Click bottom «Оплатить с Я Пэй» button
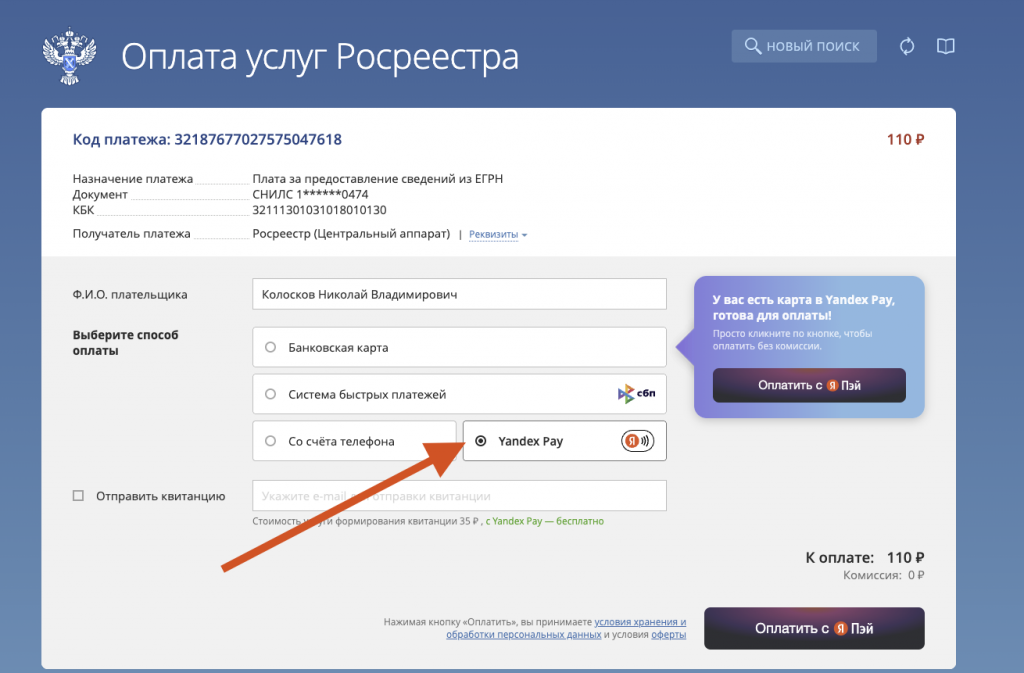The height and width of the screenshot is (673, 1024). pyautogui.click(x=814, y=629)
